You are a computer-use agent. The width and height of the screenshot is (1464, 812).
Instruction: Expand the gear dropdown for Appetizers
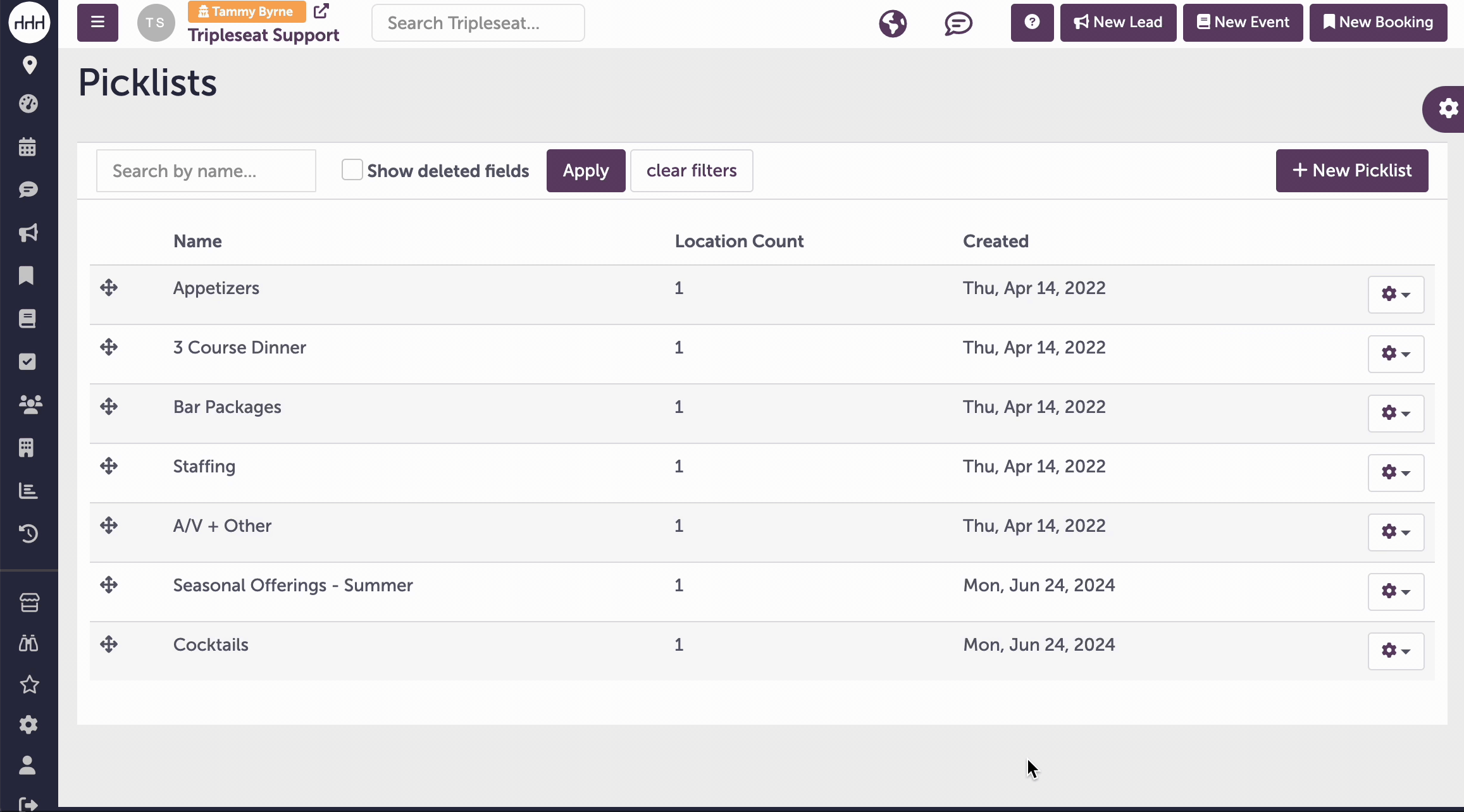click(1396, 295)
